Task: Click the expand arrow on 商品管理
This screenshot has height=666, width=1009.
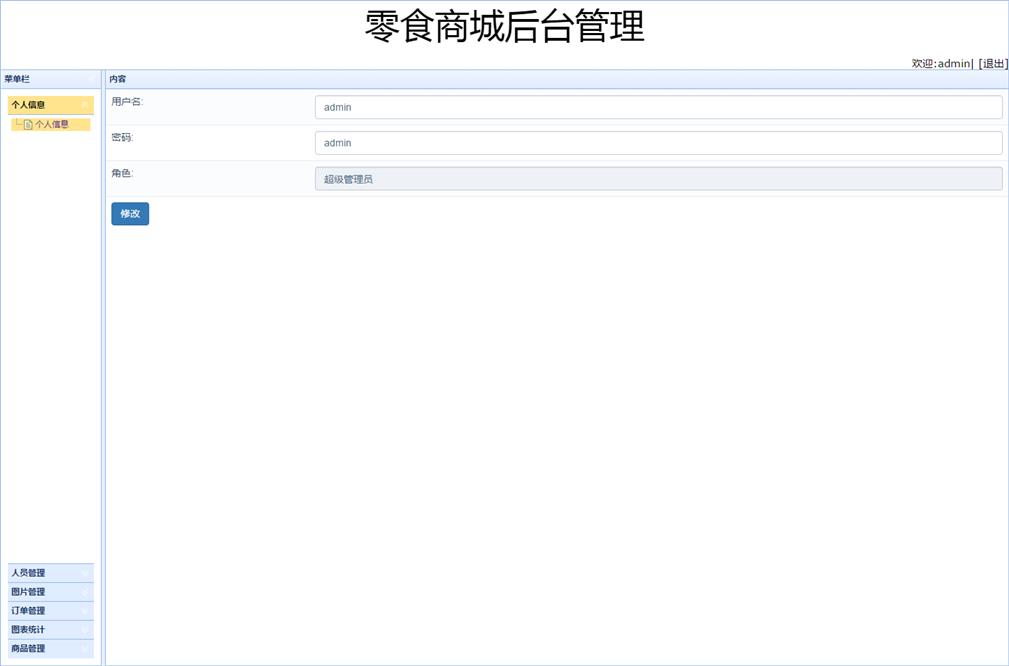Action: pyautogui.click(x=85, y=649)
